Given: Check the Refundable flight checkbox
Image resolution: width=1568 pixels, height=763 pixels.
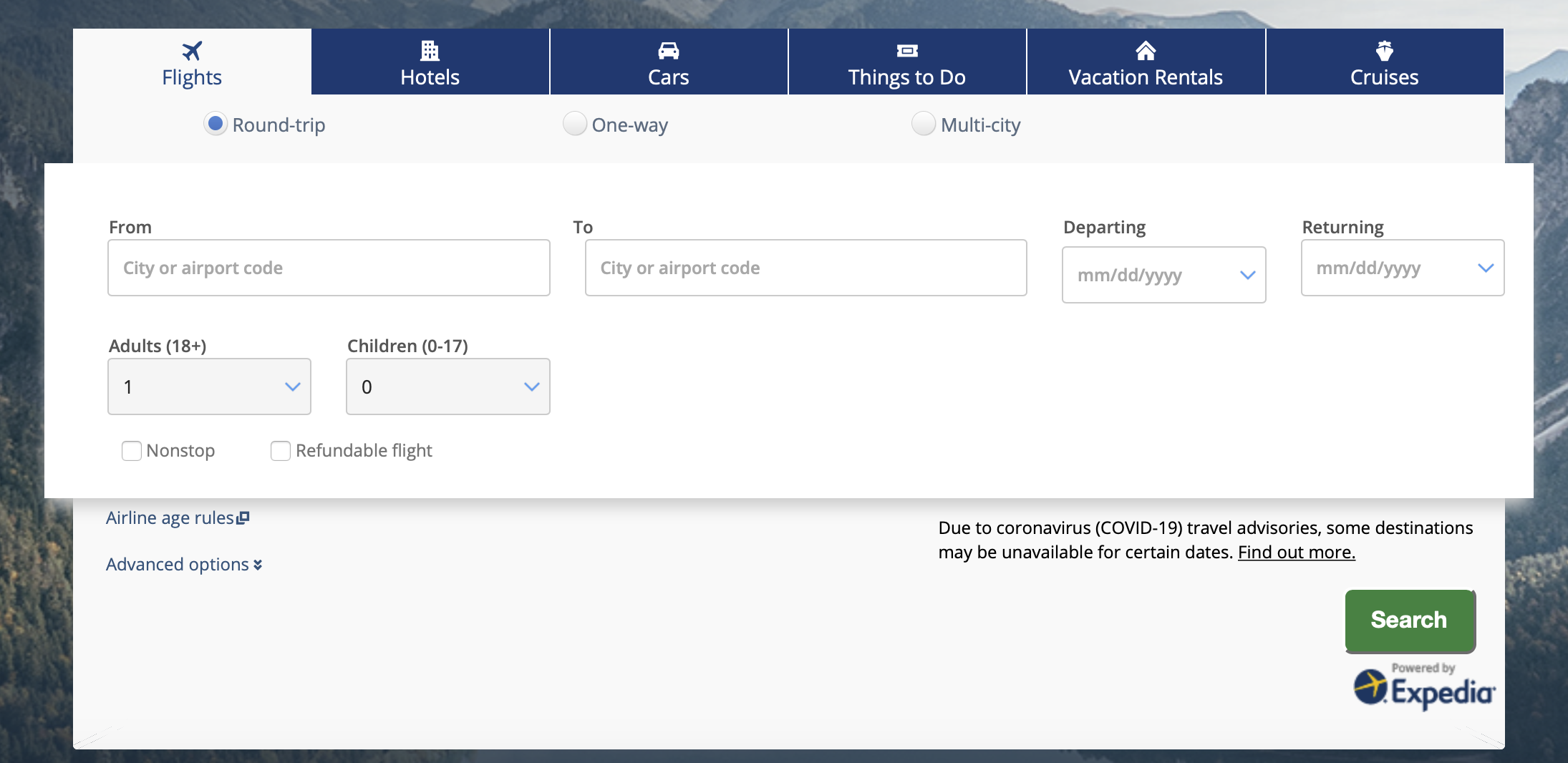Looking at the screenshot, I should tap(281, 451).
